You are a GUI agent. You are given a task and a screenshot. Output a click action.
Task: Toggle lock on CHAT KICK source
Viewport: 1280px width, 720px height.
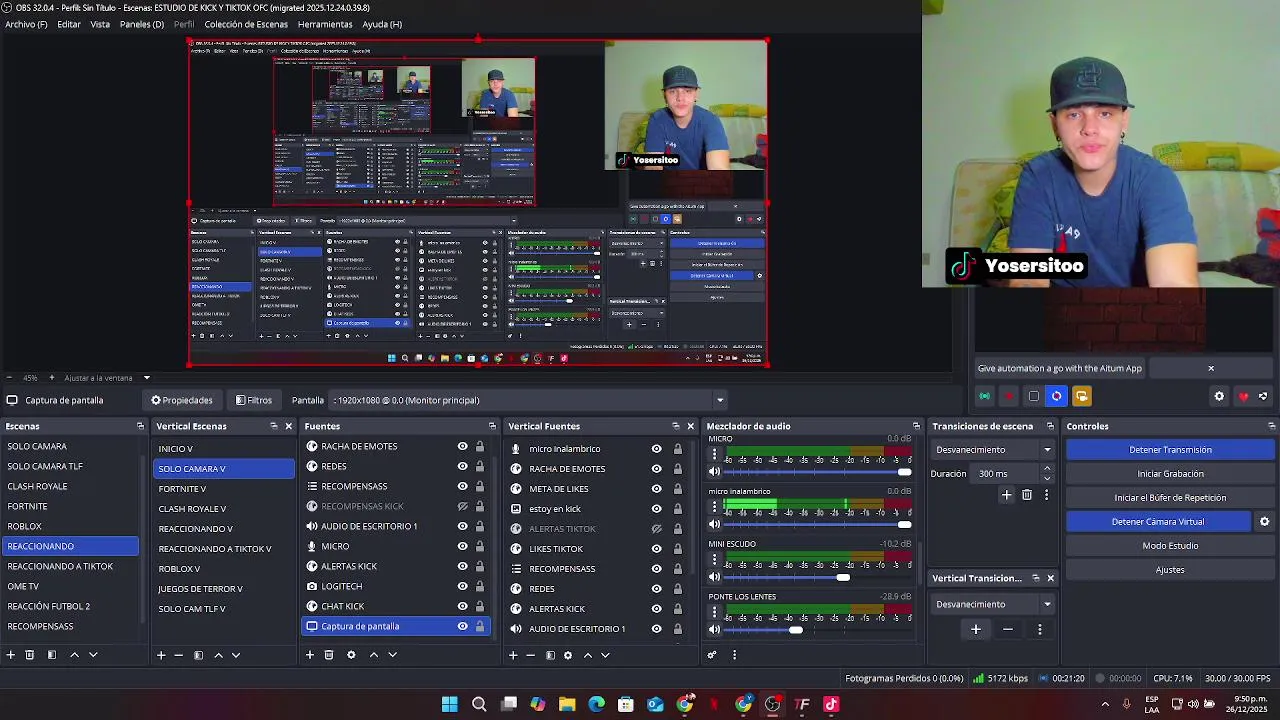[x=480, y=606]
